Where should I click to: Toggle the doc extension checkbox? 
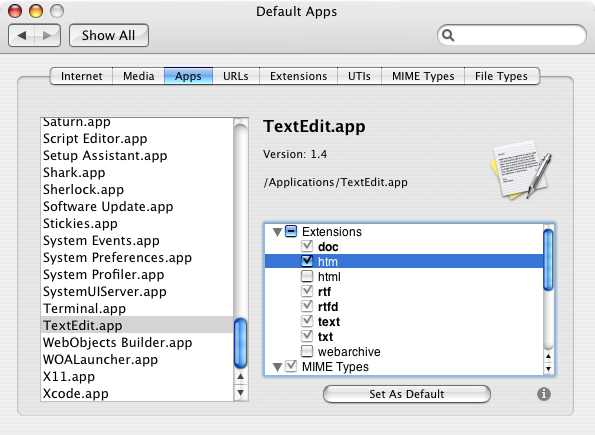pos(307,246)
